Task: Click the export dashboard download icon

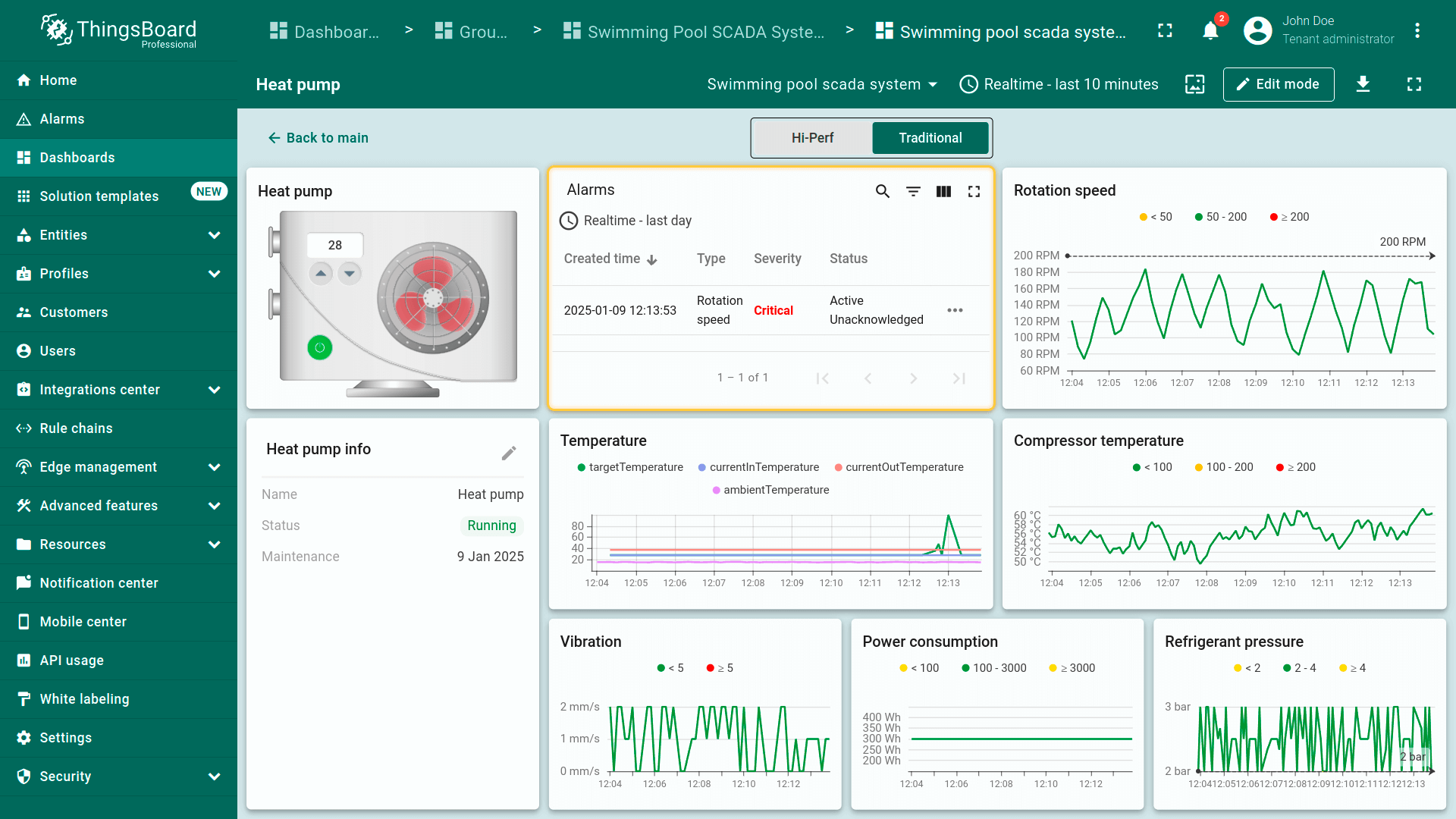Action: [x=1363, y=84]
